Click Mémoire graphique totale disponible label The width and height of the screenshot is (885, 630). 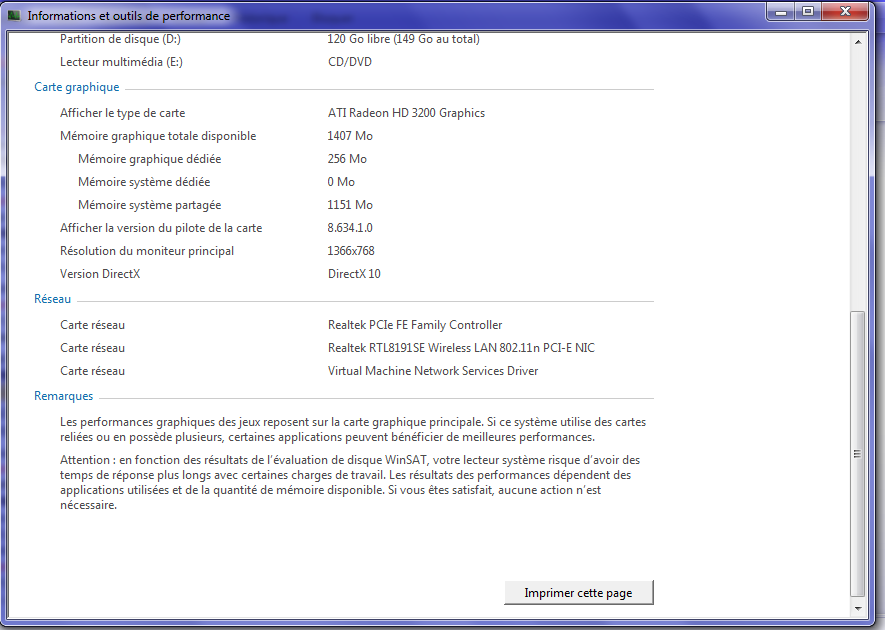click(158, 136)
